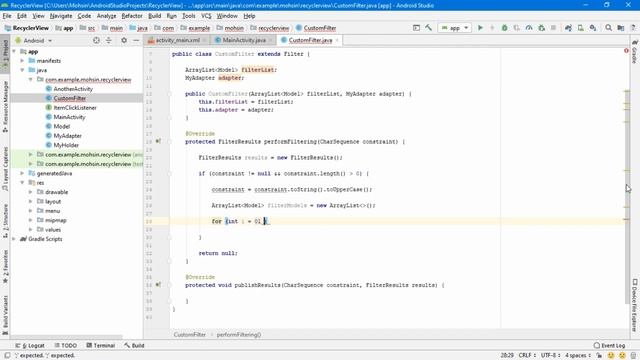The image size is (640, 360).
Task: Click Attach debugger to Android process icon
Action: click(x=542, y=28)
